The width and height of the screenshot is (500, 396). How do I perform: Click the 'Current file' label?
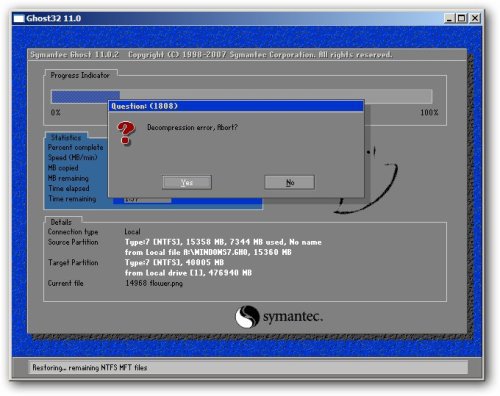click(x=66, y=283)
